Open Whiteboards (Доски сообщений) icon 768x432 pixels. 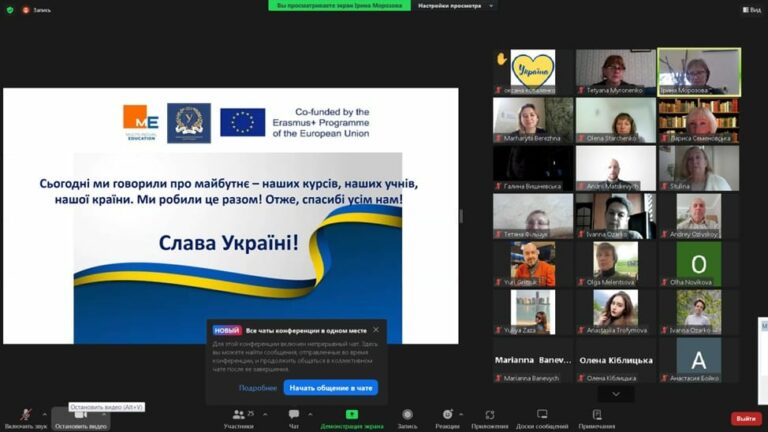click(x=542, y=414)
